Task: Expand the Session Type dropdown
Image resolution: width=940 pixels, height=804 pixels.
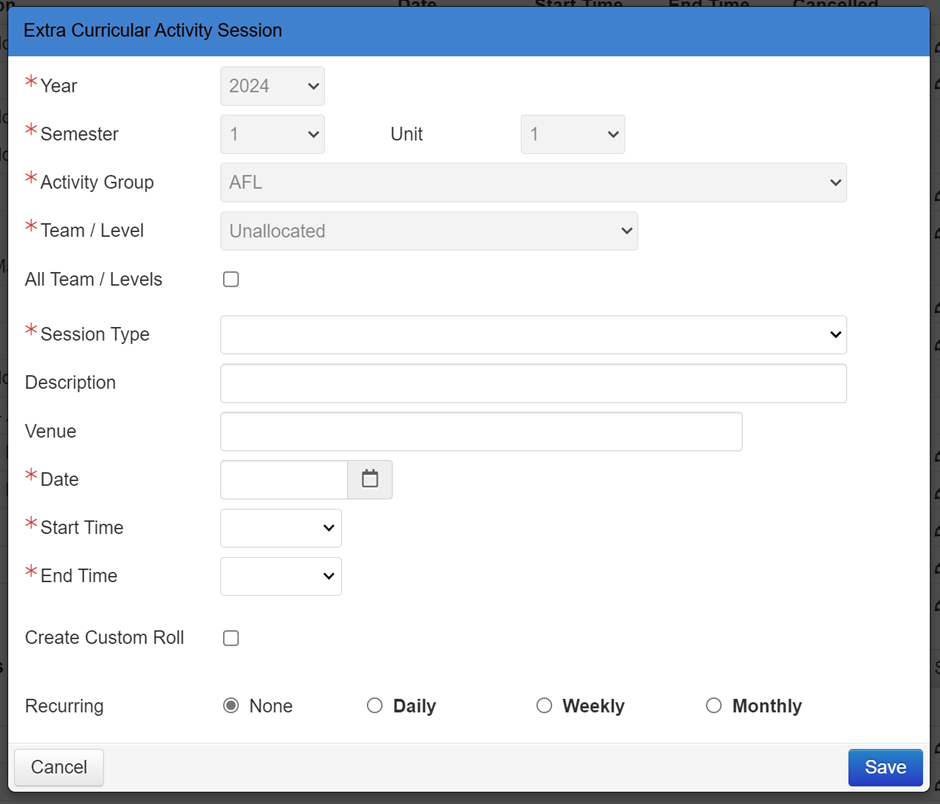Action: 533,335
